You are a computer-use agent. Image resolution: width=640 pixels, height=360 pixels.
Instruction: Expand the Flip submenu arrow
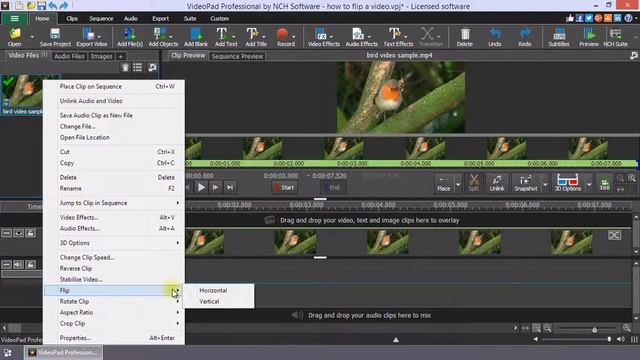coord(177,290)
